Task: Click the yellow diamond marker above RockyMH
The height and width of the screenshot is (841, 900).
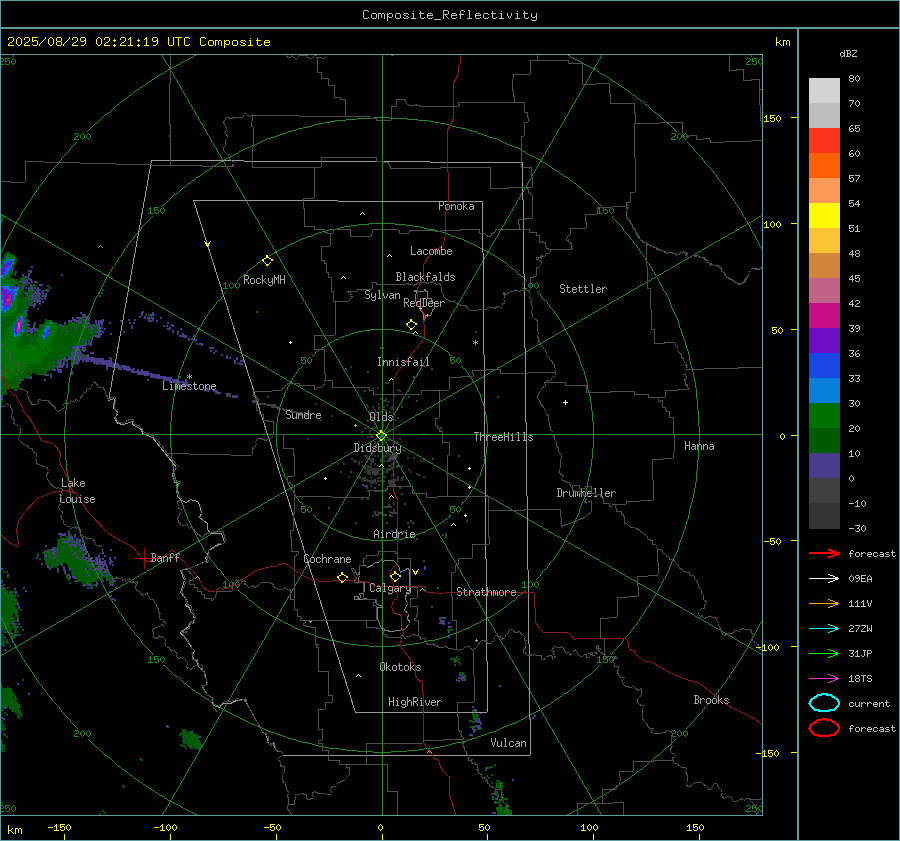Action: 267,261
